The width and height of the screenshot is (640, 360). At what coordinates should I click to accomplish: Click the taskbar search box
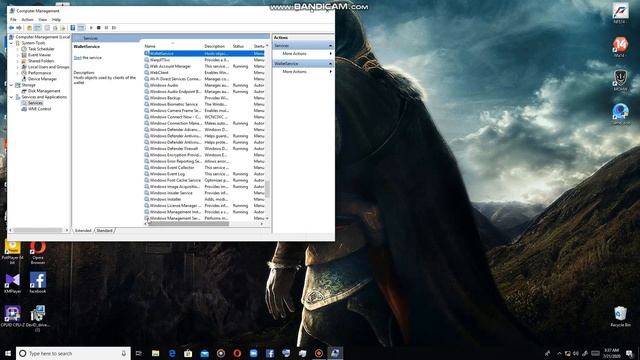coord(73,353)
